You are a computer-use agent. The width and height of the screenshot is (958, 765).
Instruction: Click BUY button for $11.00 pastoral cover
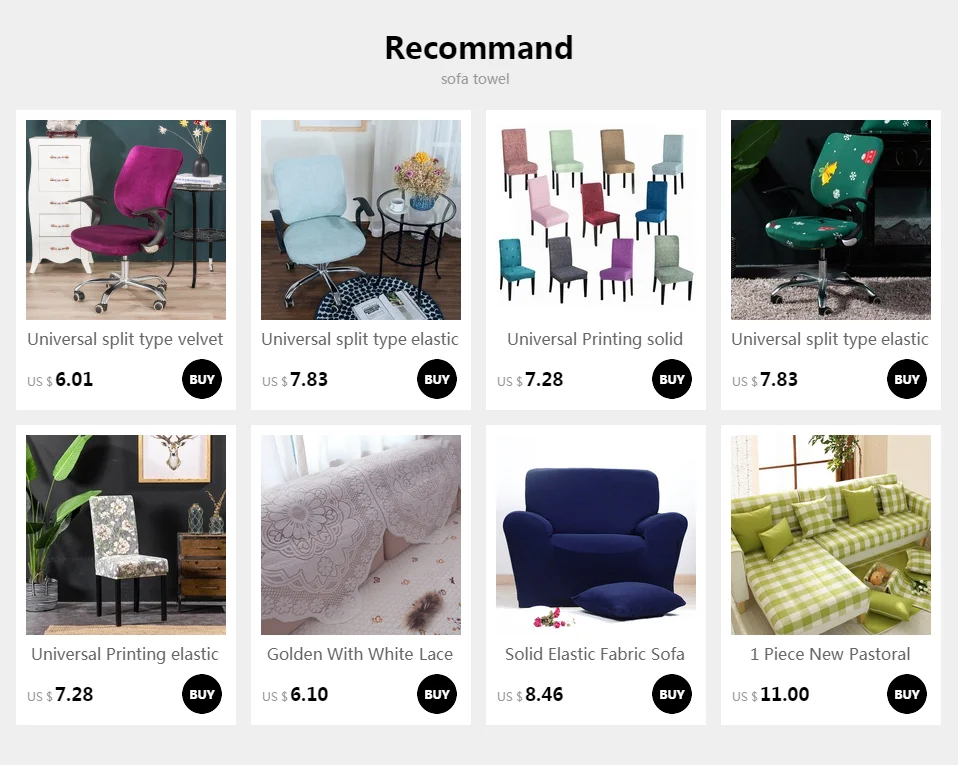(x=907, y=694)
